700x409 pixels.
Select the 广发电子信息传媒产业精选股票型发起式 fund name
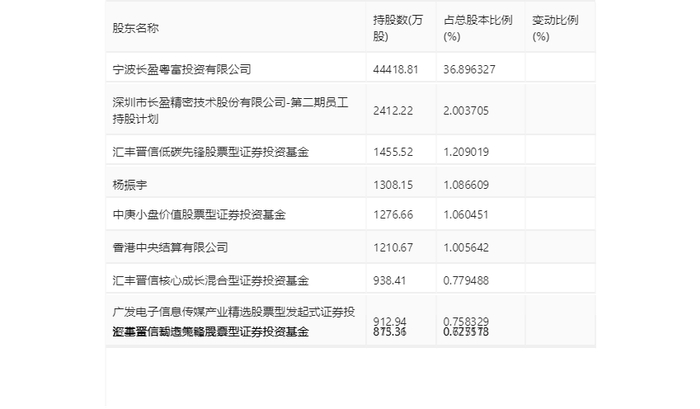[x=234, y=312]
